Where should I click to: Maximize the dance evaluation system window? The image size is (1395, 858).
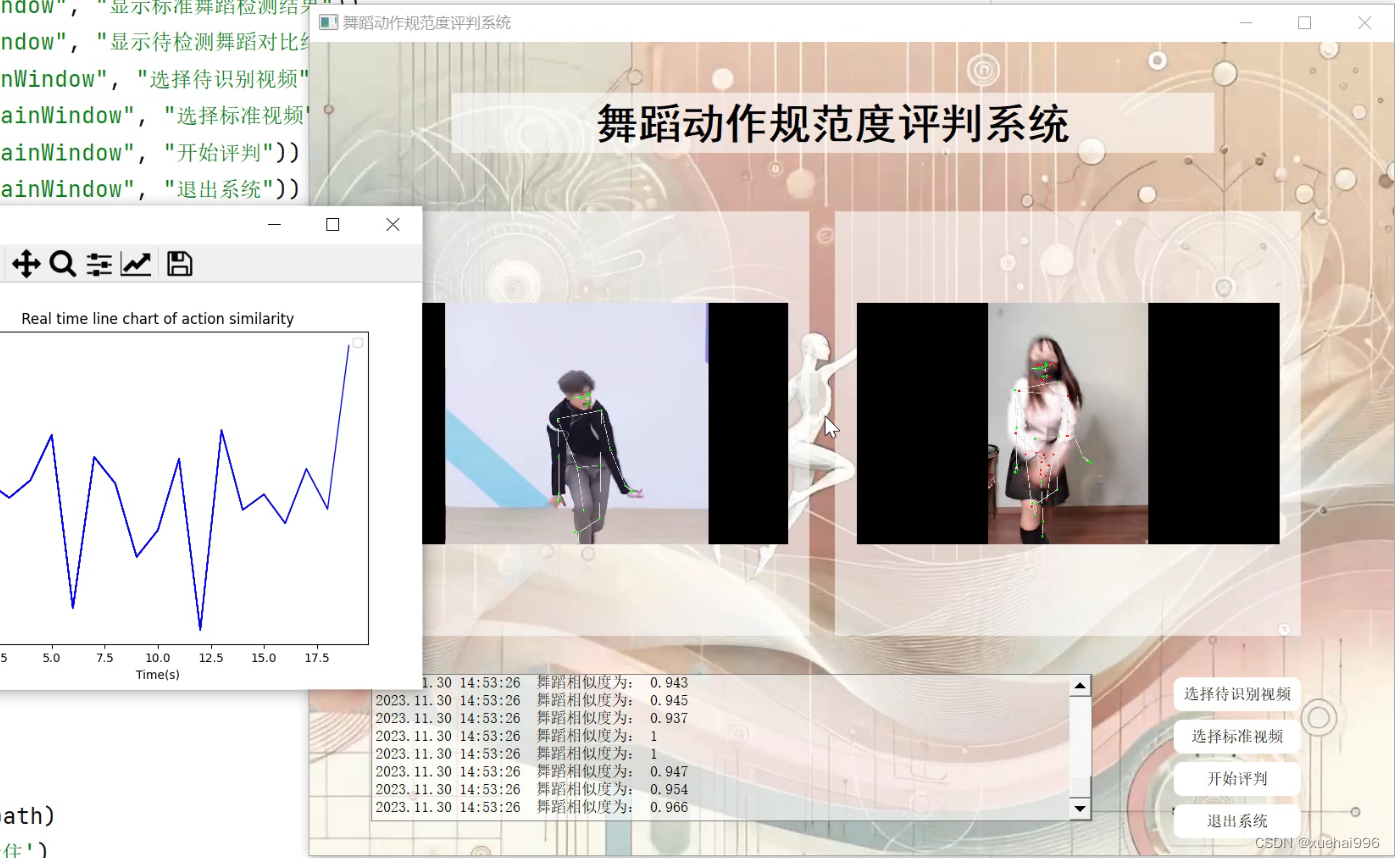click(x=1304, y=22)
